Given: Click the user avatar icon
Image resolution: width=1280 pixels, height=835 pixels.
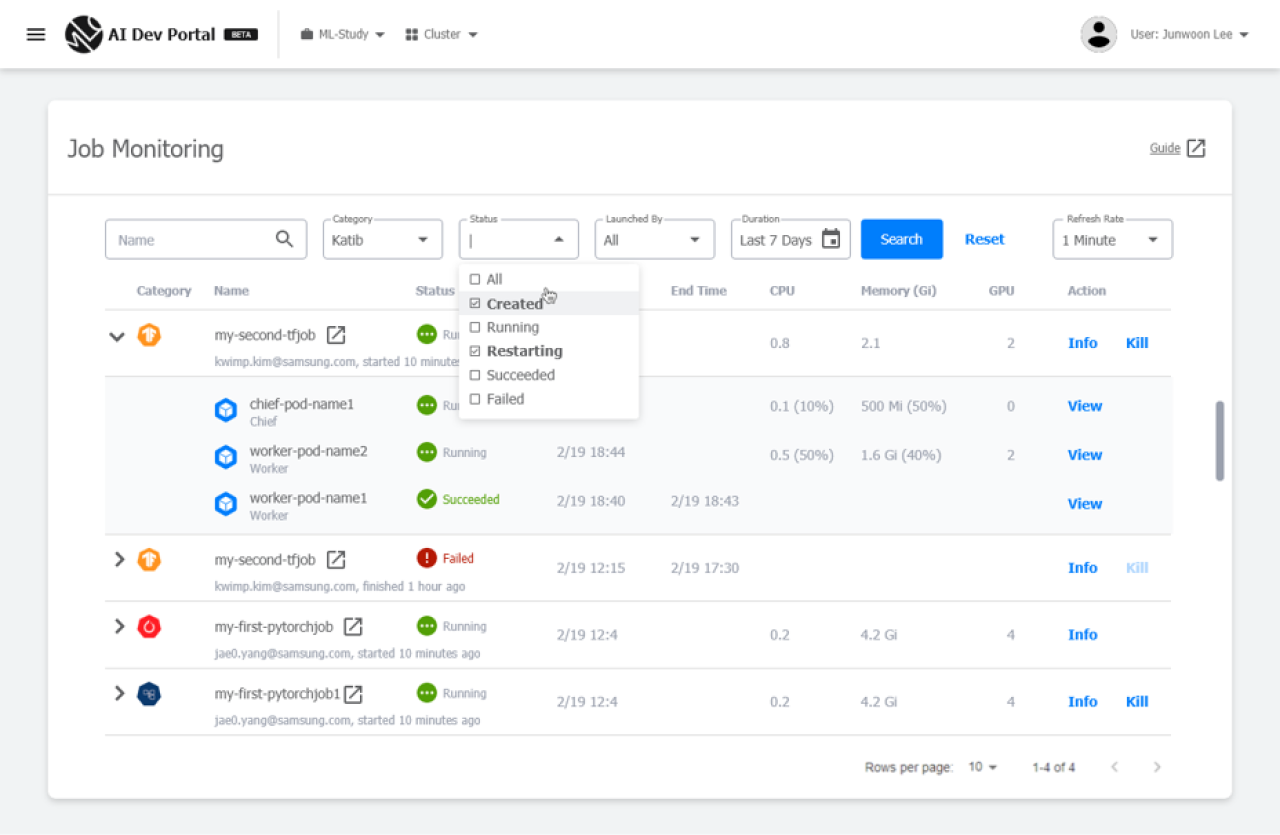Looking at the screenshot, I should pos(1099,34).
